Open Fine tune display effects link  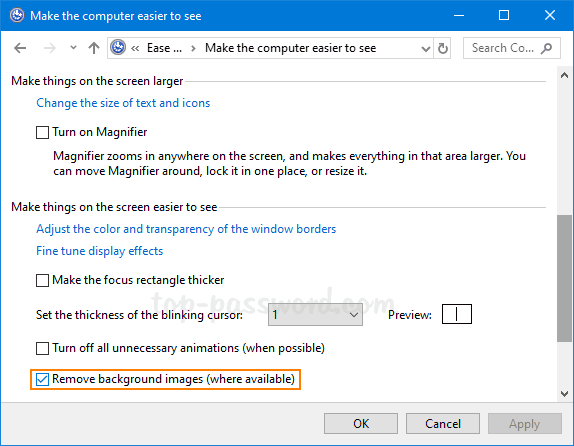tap(100, 251)
